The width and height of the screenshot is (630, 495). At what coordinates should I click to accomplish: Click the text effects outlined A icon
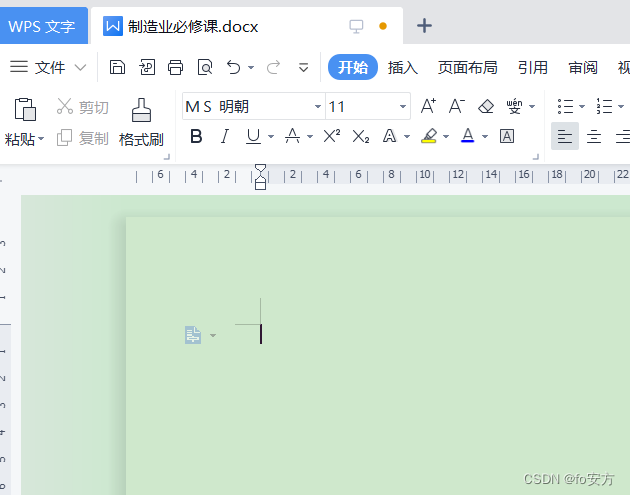coord(389,136)
